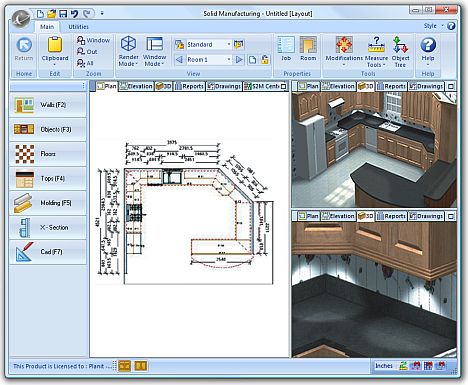Open the Render Mode dropdown

click(x=128, y=51)
